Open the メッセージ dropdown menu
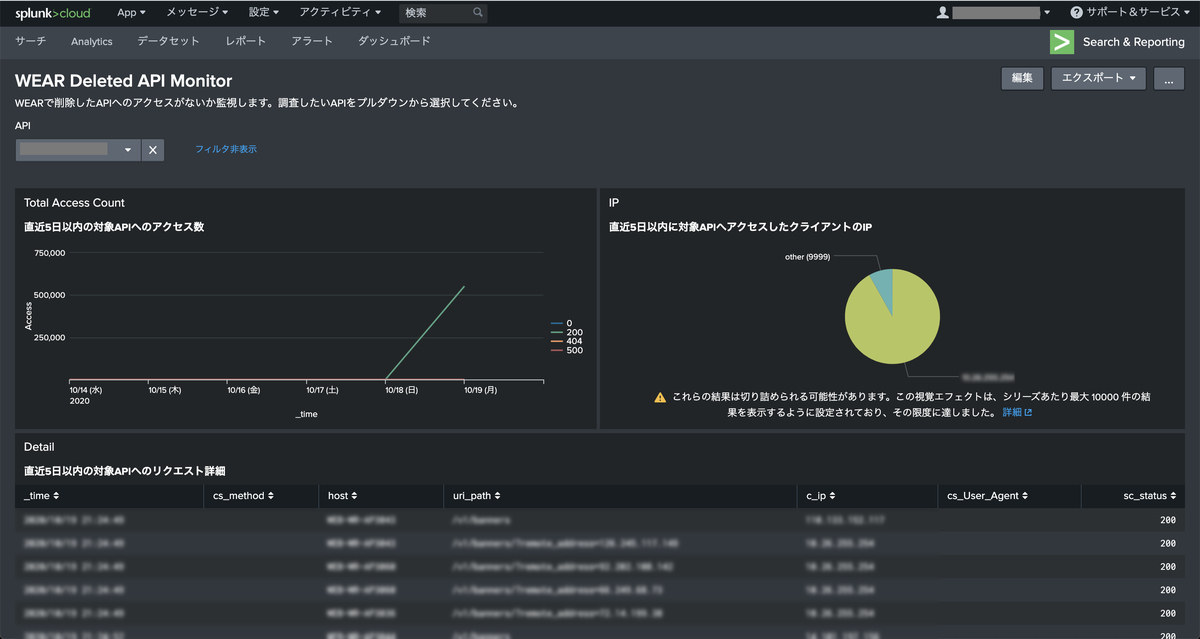The width and height of the screenshot is (1200, 639). click(197, 13)
